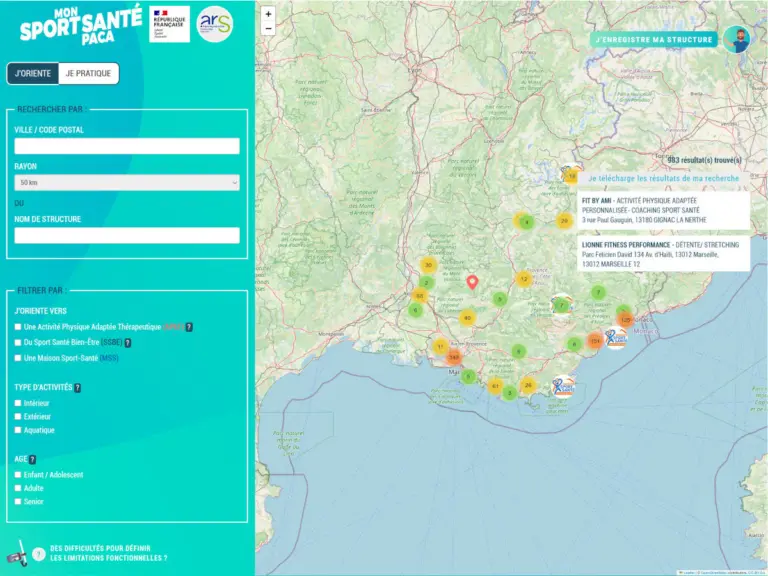Click the Mon Sport Santé PACA logo
The width and height of the screenshot is (768, 576).
click(x=80, y=25)
